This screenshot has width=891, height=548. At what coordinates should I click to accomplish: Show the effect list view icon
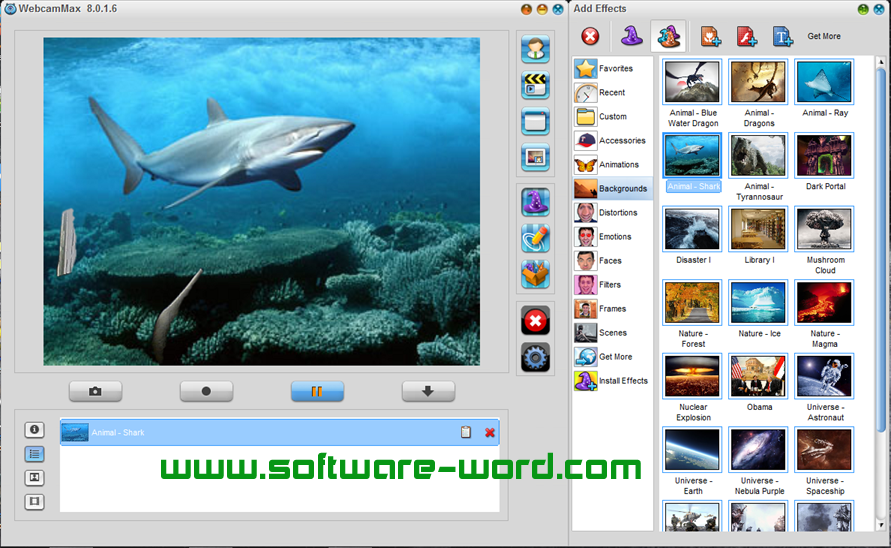coord(34,454)
